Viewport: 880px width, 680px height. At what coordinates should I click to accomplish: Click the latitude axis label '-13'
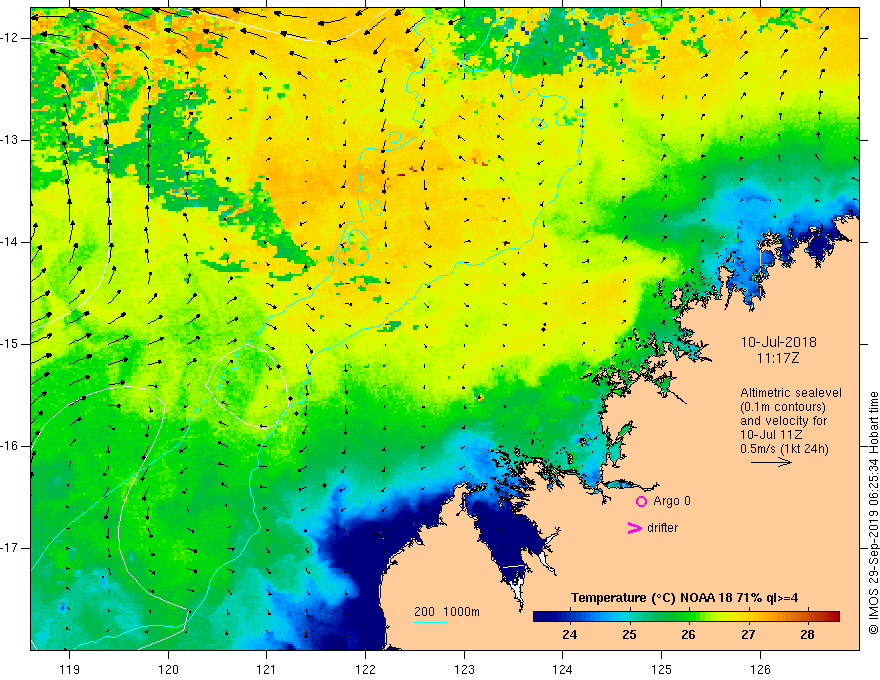click(x=10, y=140)
